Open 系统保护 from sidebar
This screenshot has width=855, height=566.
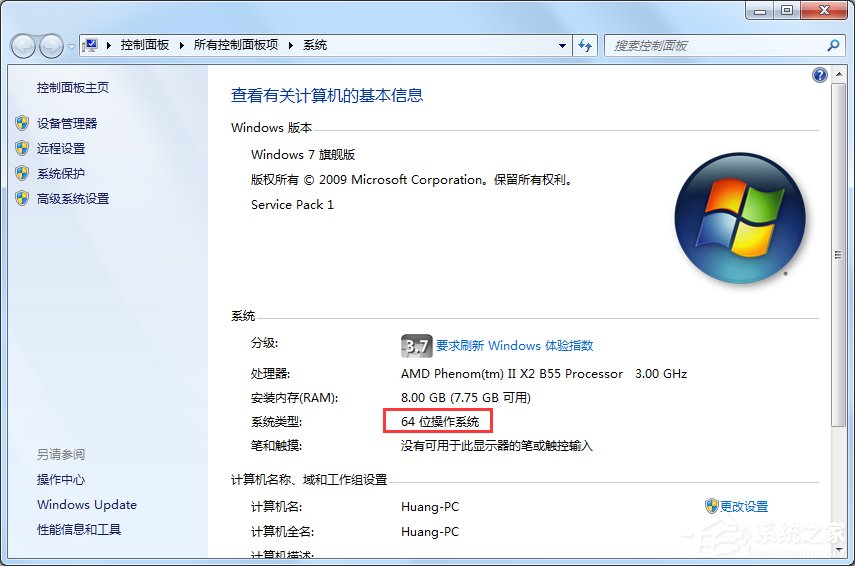(x=61, y=173)
